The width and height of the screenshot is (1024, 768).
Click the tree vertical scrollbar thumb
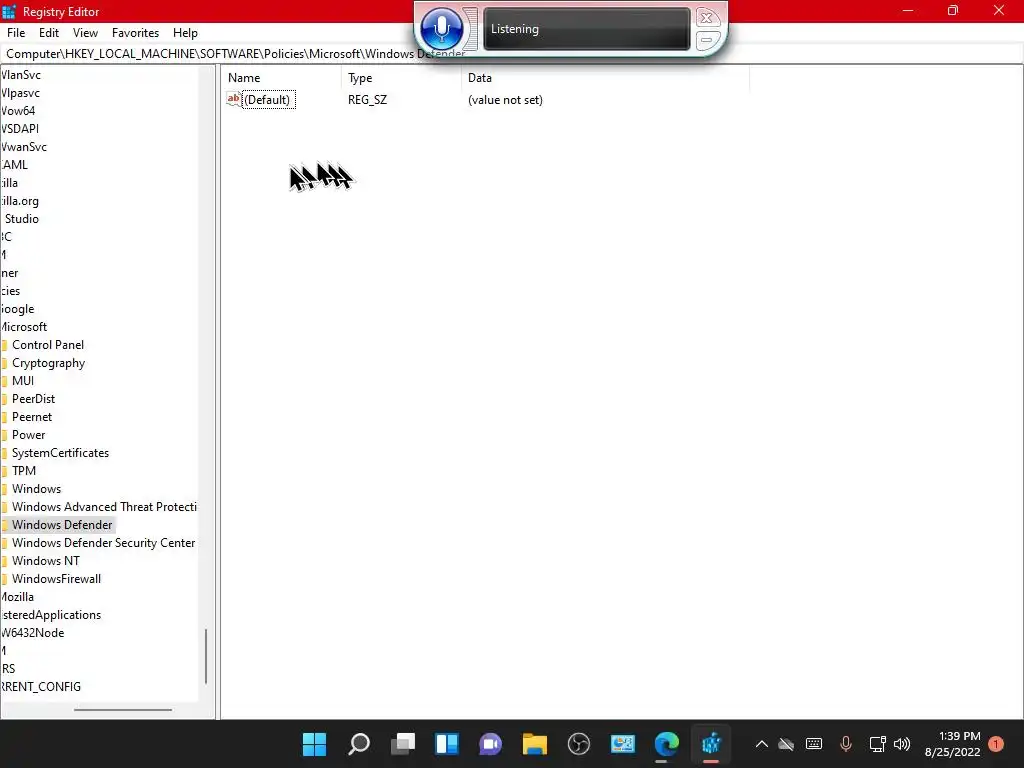pos(206,656)
